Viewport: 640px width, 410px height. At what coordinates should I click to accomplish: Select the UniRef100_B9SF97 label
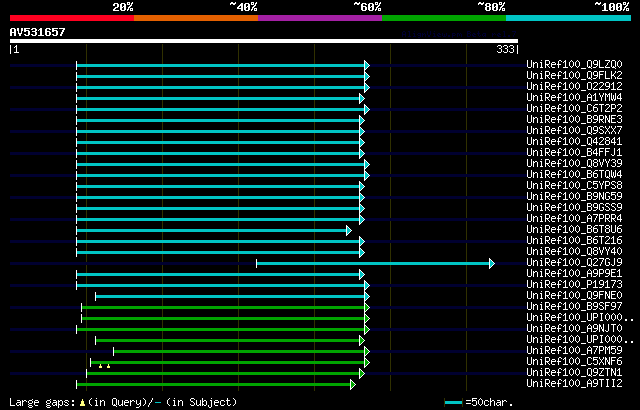574,307
